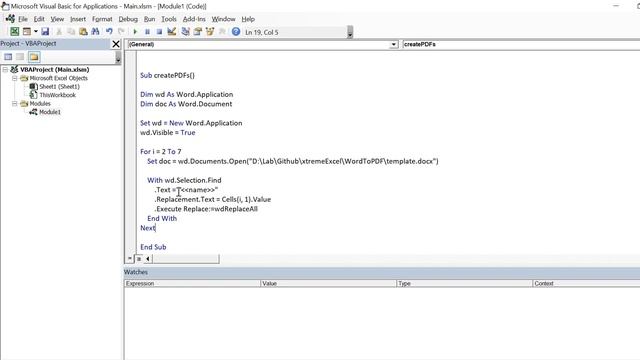
Task: Click the Procedure View button
Action: (129, 258)
